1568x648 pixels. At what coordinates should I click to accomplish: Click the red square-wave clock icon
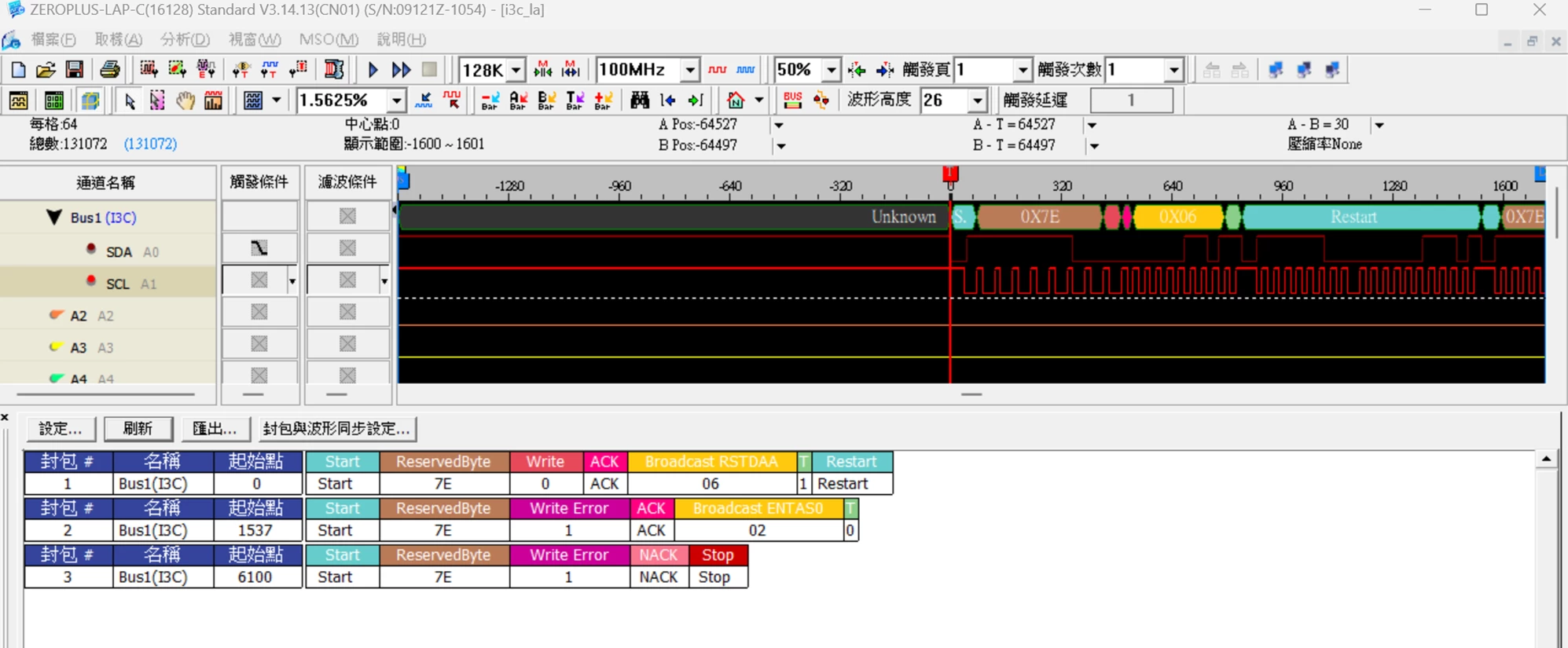pos(717,70)
